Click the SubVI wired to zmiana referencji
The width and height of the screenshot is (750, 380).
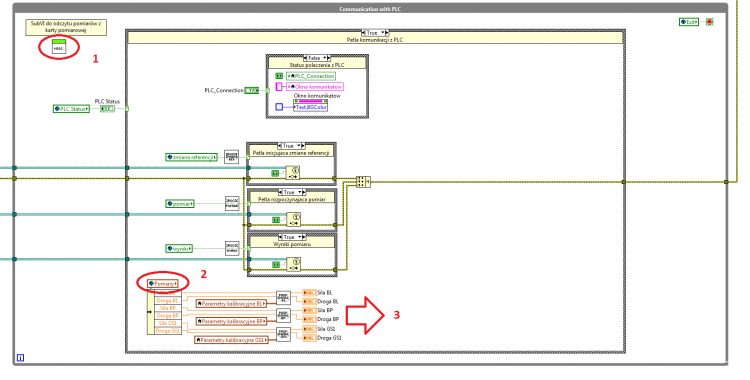click(x=232, y=157)
